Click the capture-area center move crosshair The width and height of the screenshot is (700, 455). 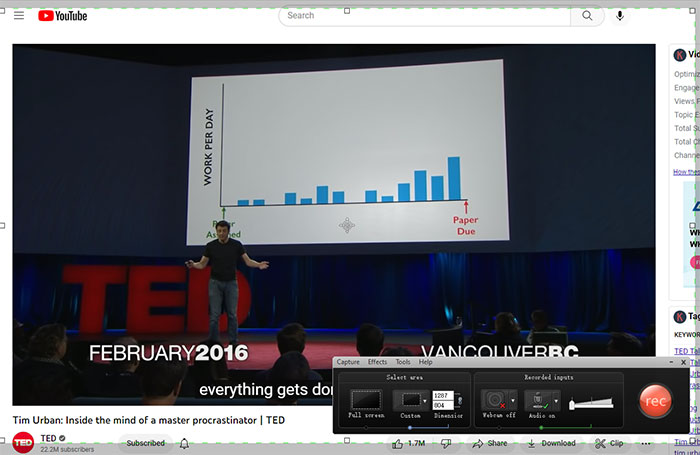point(347,225)
